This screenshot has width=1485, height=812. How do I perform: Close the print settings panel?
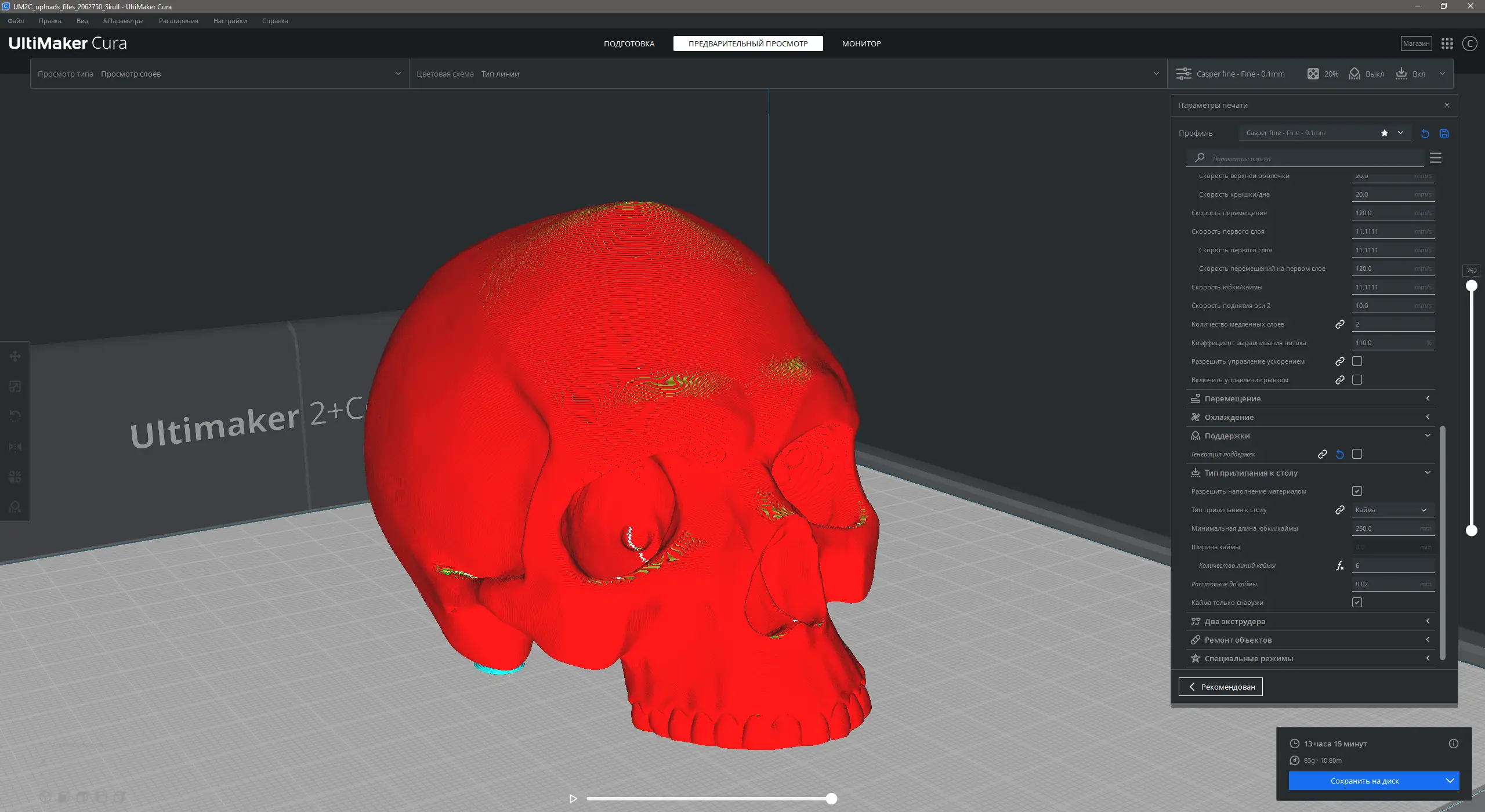(1447, 105)
